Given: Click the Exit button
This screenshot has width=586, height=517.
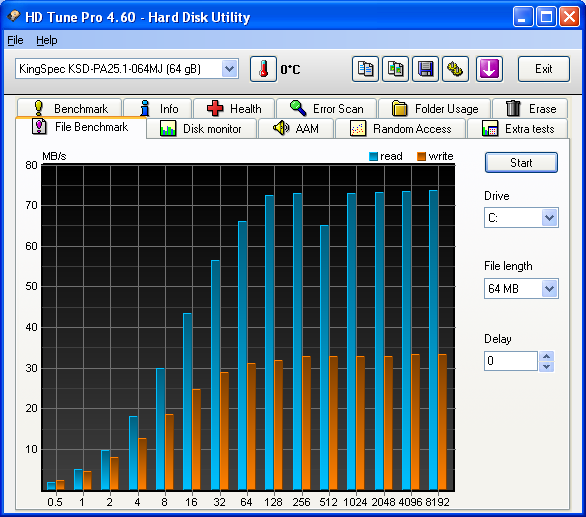Looking at the screenshot, I should [x=544, y=69].
